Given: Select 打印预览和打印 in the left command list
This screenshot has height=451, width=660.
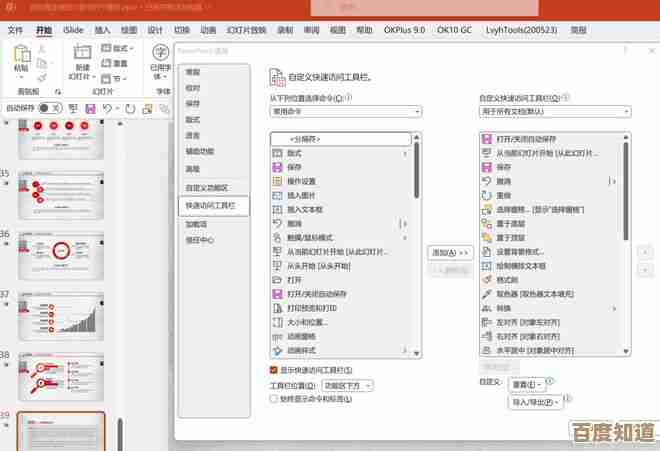Looking at the screenshot, I should (x=341, y=308).
